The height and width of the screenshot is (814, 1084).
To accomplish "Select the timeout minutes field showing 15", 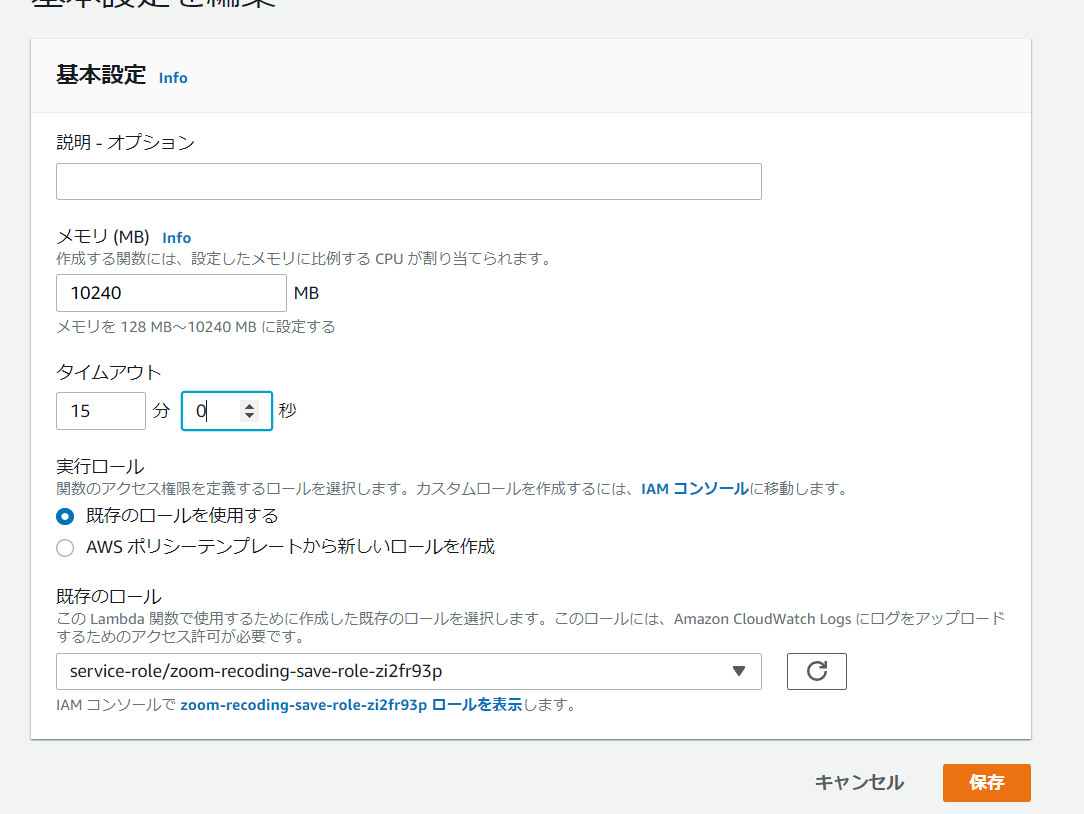I will click(100, 410).
